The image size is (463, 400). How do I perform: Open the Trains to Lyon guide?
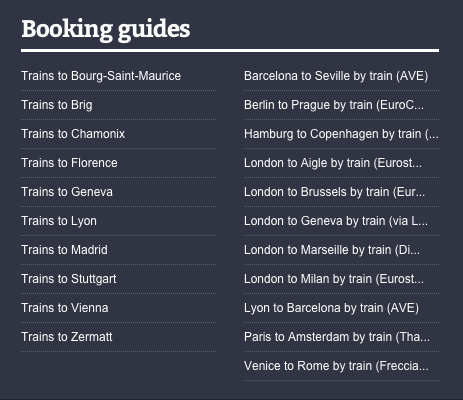click(59, 221)
